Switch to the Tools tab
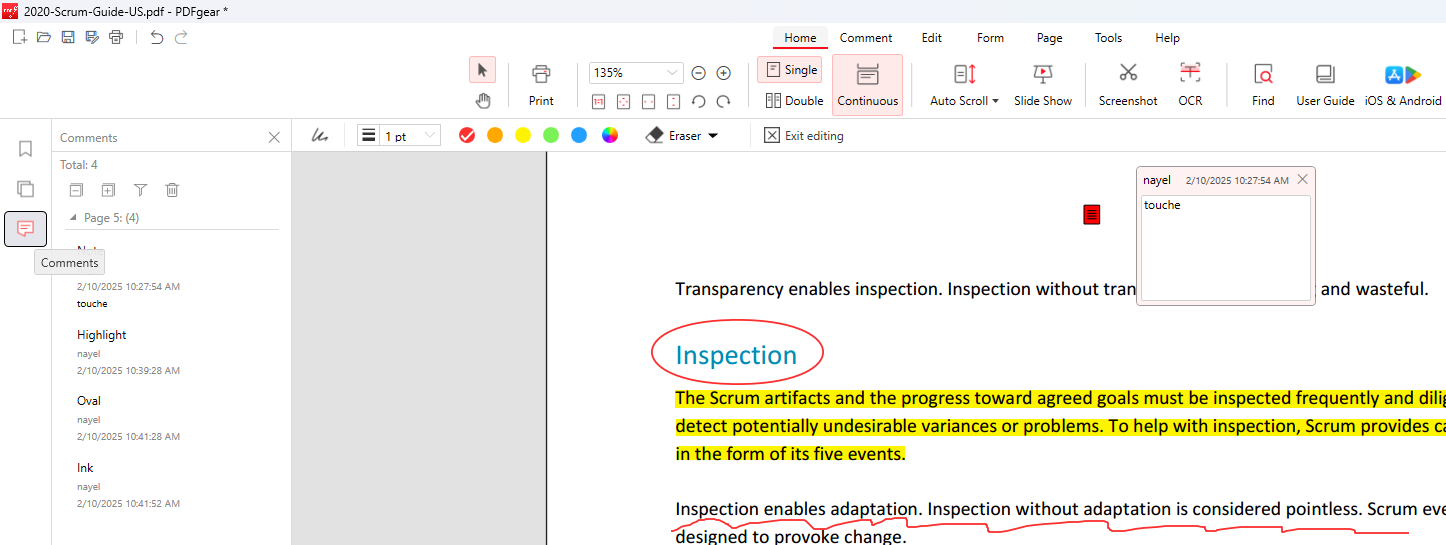This screenshot has width=1446, height=545. 1108,38
